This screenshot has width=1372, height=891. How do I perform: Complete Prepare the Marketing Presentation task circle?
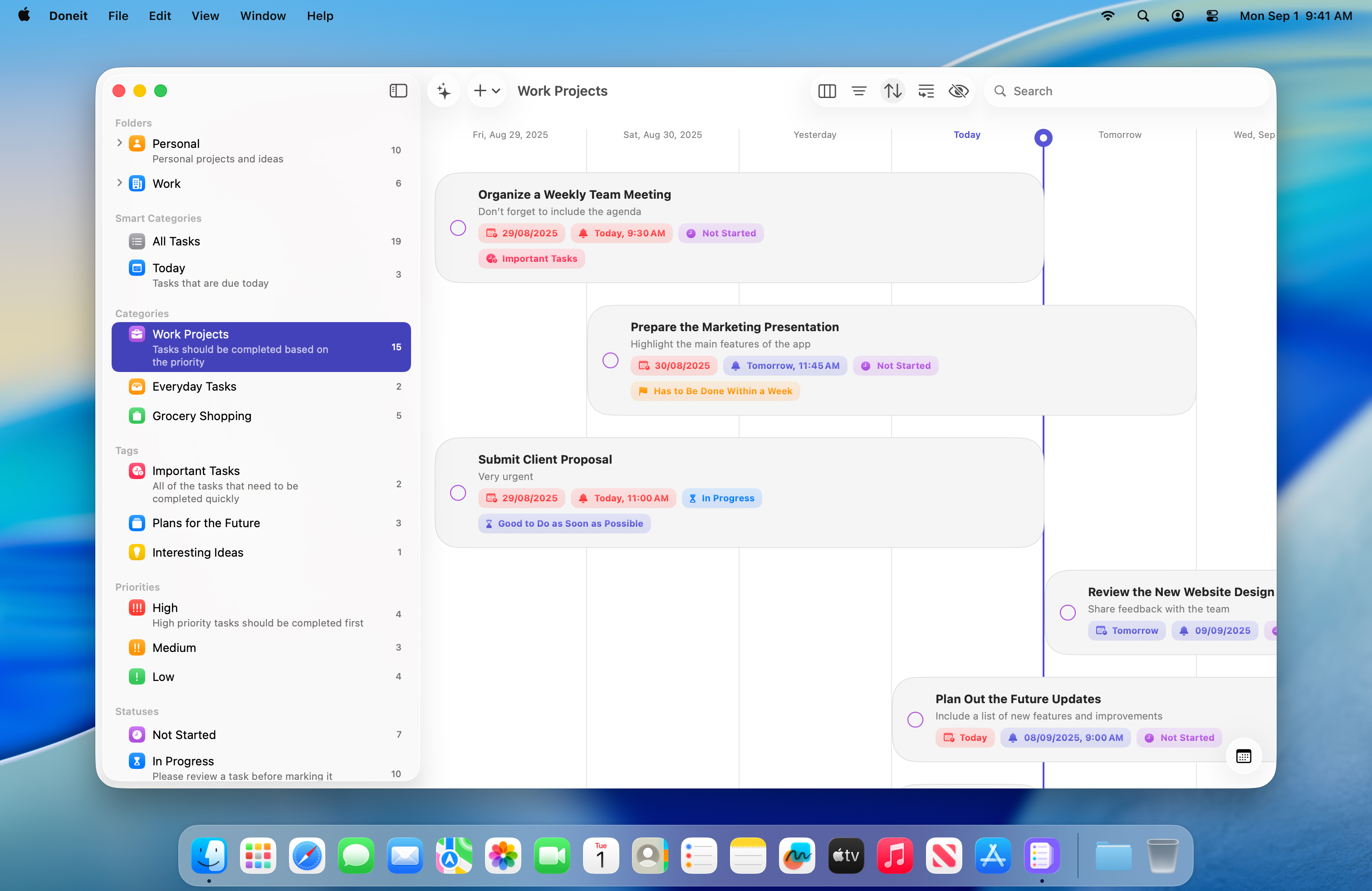pyautogui.click(x=610, y=360)
